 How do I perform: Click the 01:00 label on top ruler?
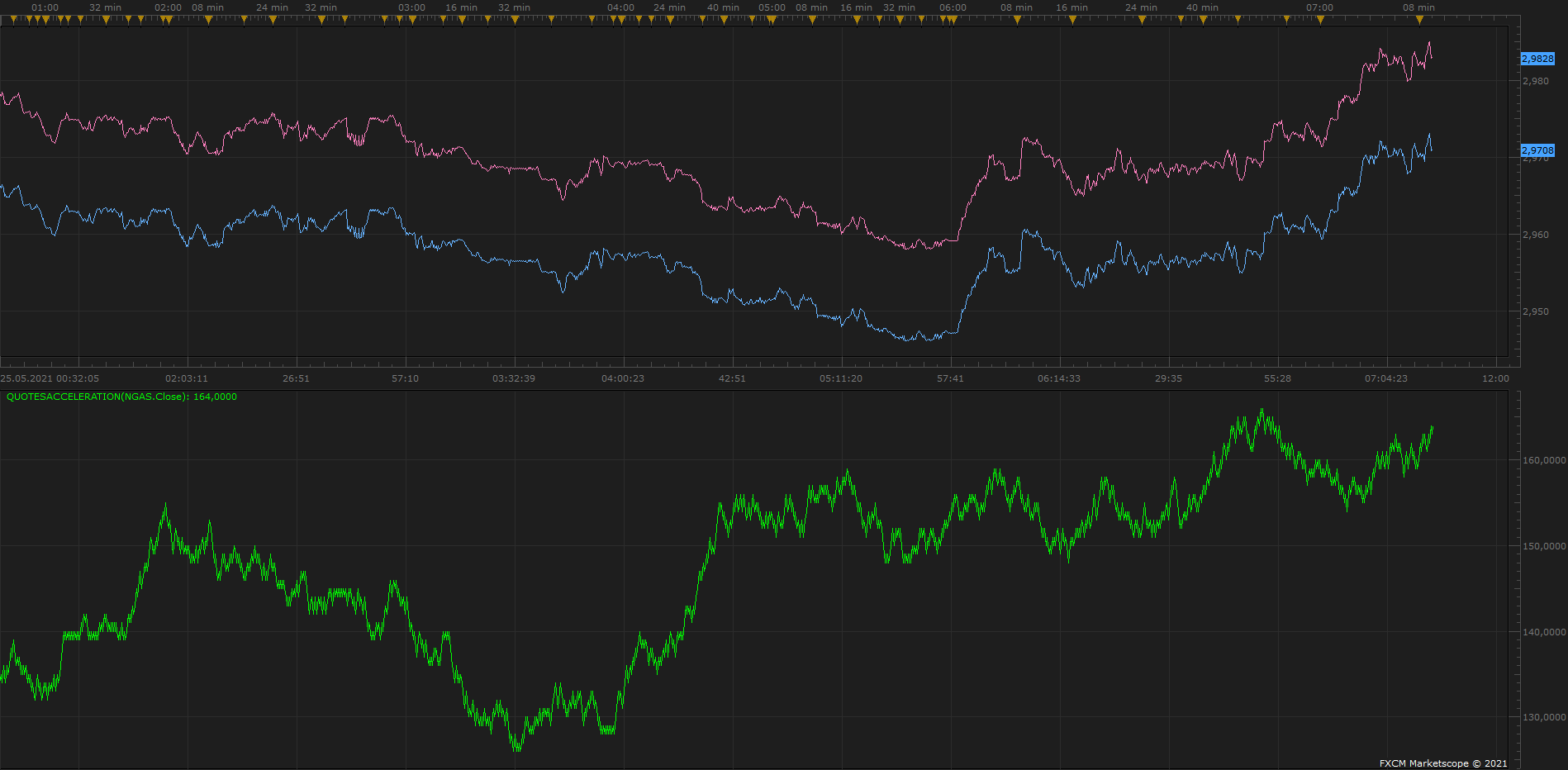[x=45, y=7]
